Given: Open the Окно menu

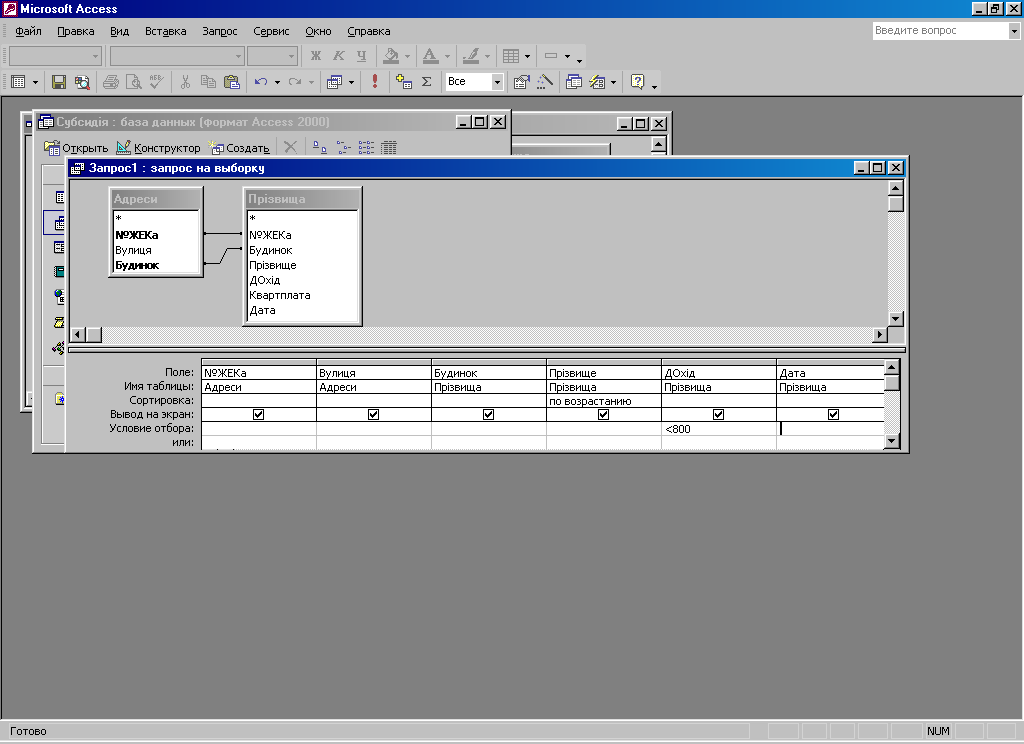Looking at the screenshot, I should 318,31.
